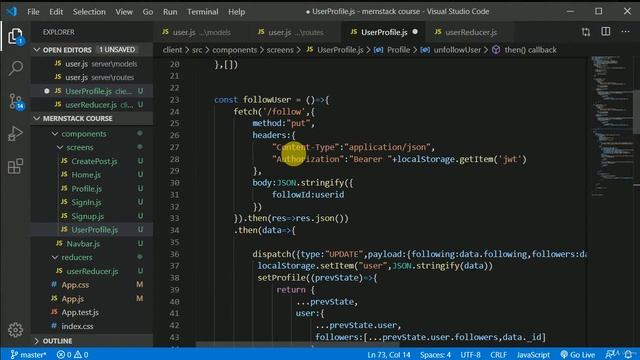Change the JavaScript language mode
The image size is (640, 360).
point(533,355)
